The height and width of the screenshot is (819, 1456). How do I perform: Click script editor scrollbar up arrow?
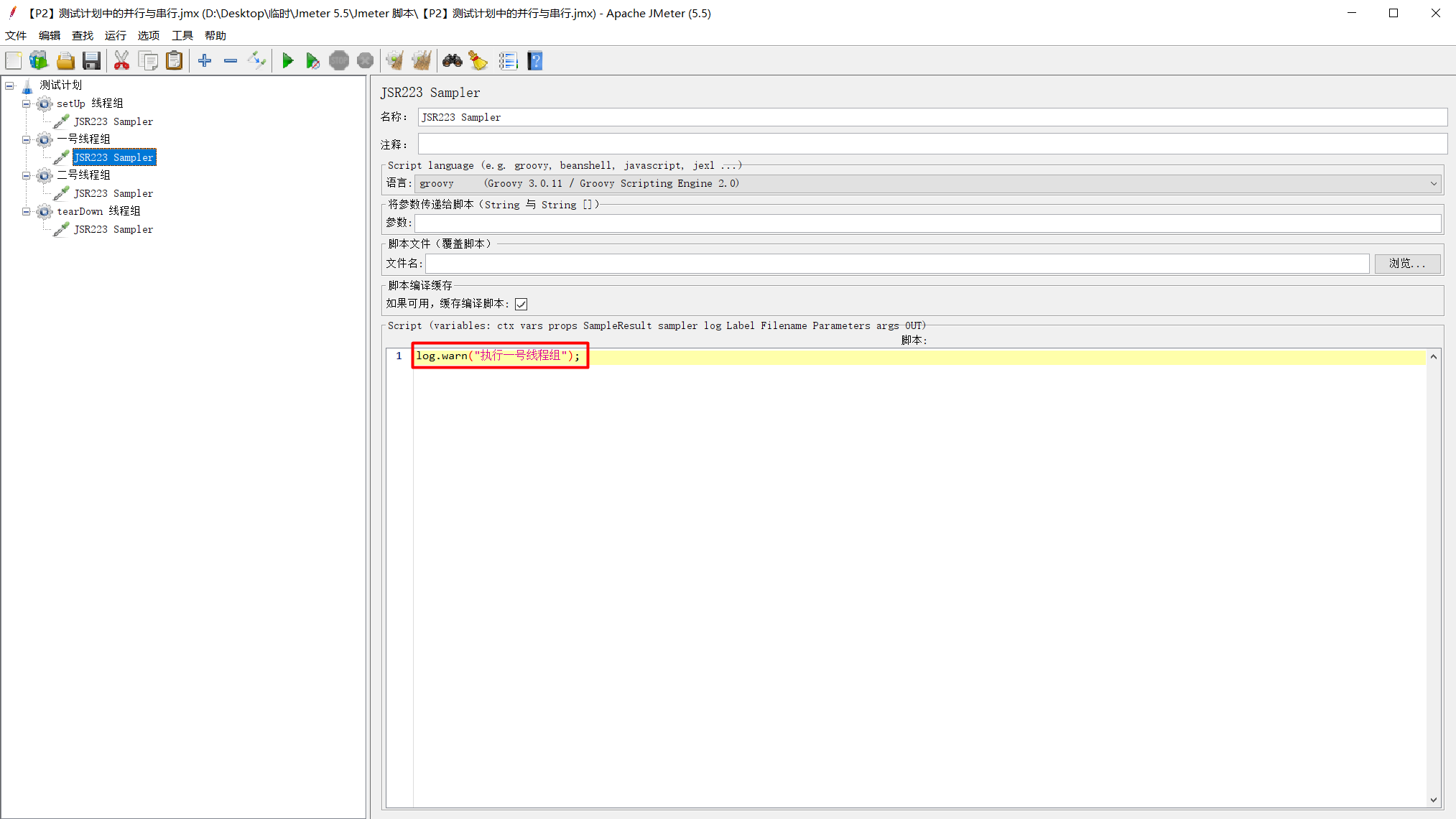pyautogui.click(x=1433, y=356)
